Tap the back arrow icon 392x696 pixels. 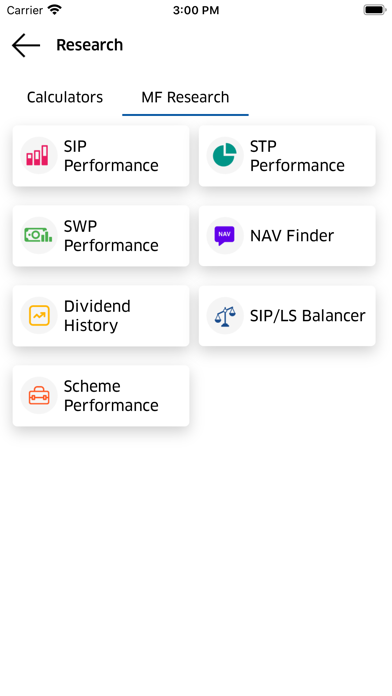tap(26, 45)
